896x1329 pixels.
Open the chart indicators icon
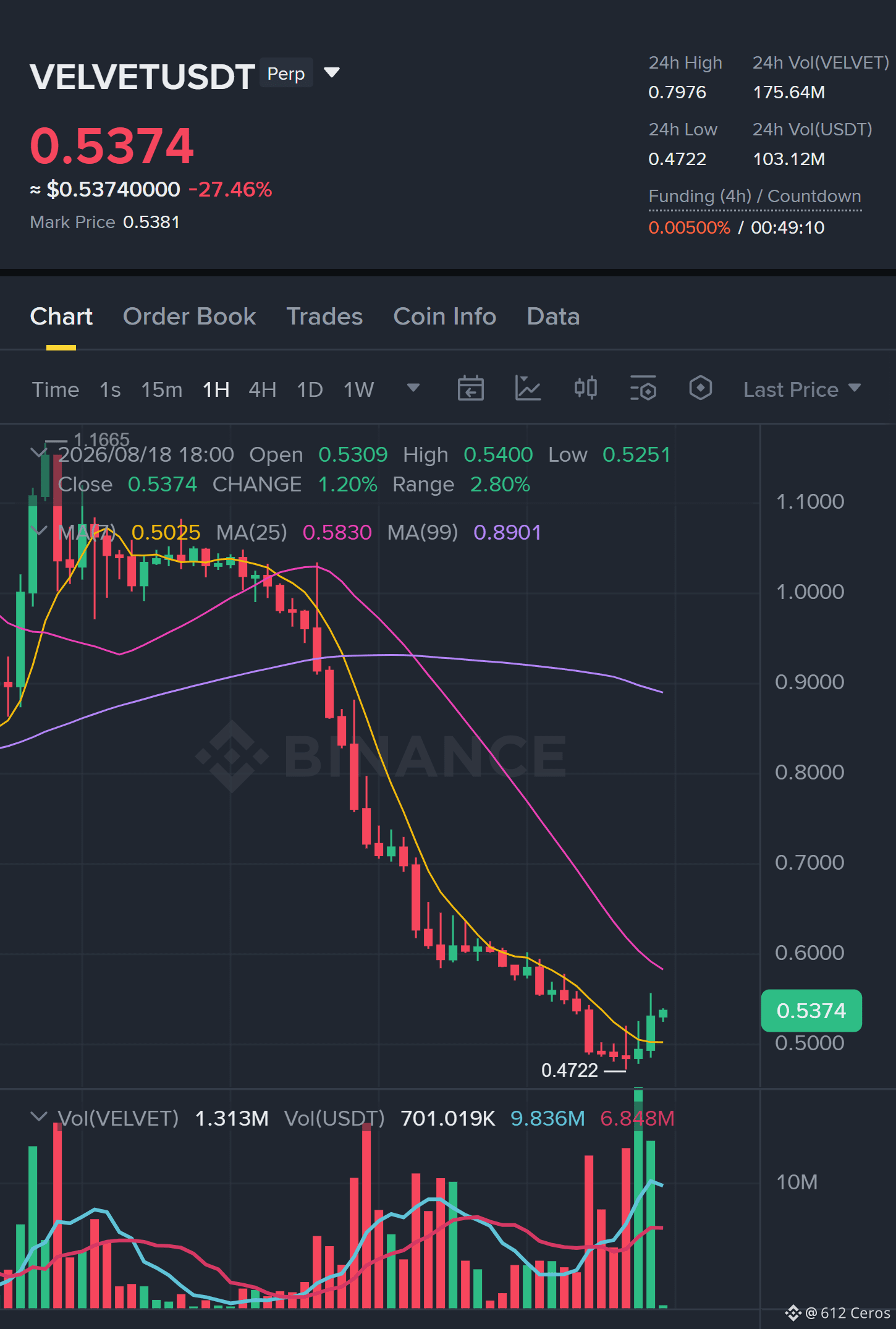pyautogui.click(x=528, y=389)
